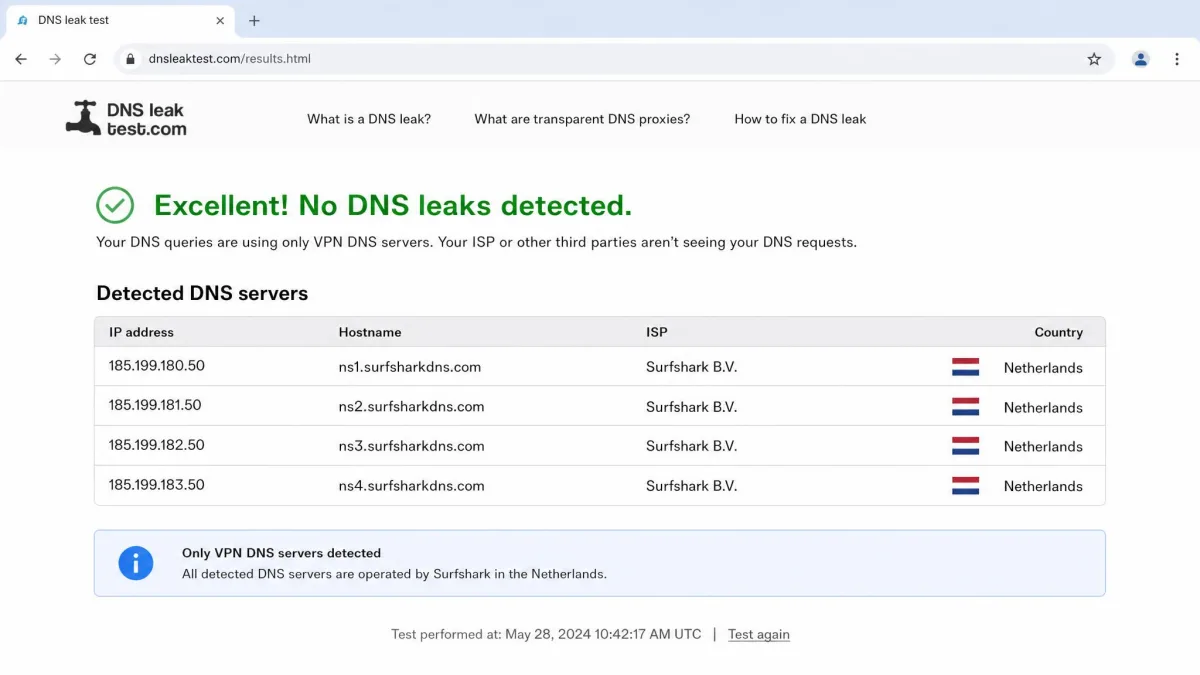Close the DNS leak test tab
The image size is (1200, 675).
coord(220,20)
